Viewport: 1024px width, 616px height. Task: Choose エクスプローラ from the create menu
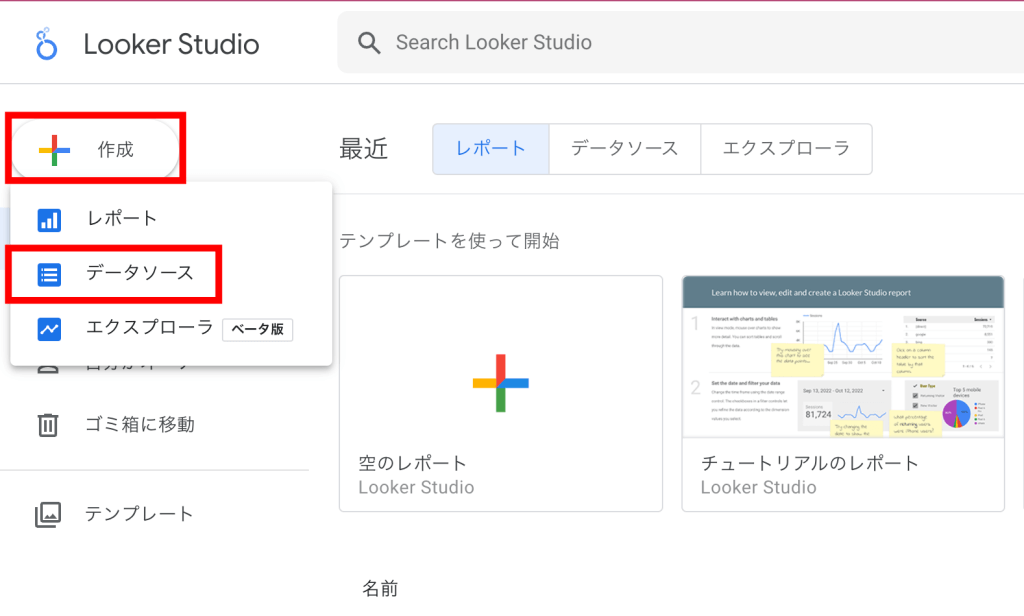tap(171, 328)
